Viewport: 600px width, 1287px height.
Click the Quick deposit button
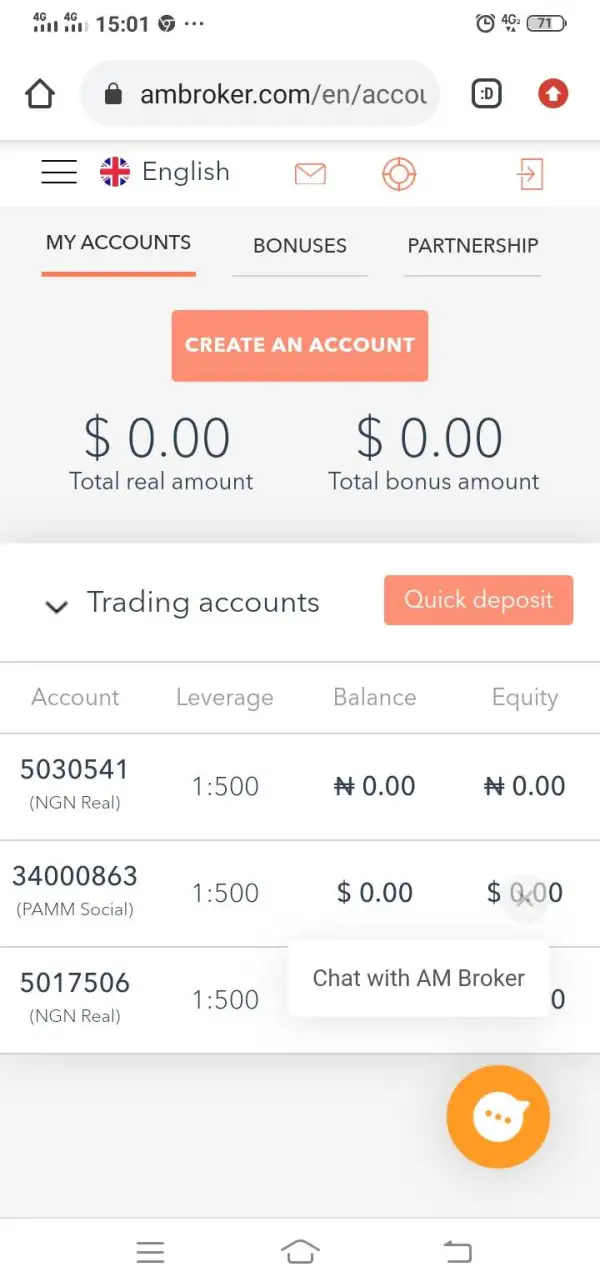[478, 600]
